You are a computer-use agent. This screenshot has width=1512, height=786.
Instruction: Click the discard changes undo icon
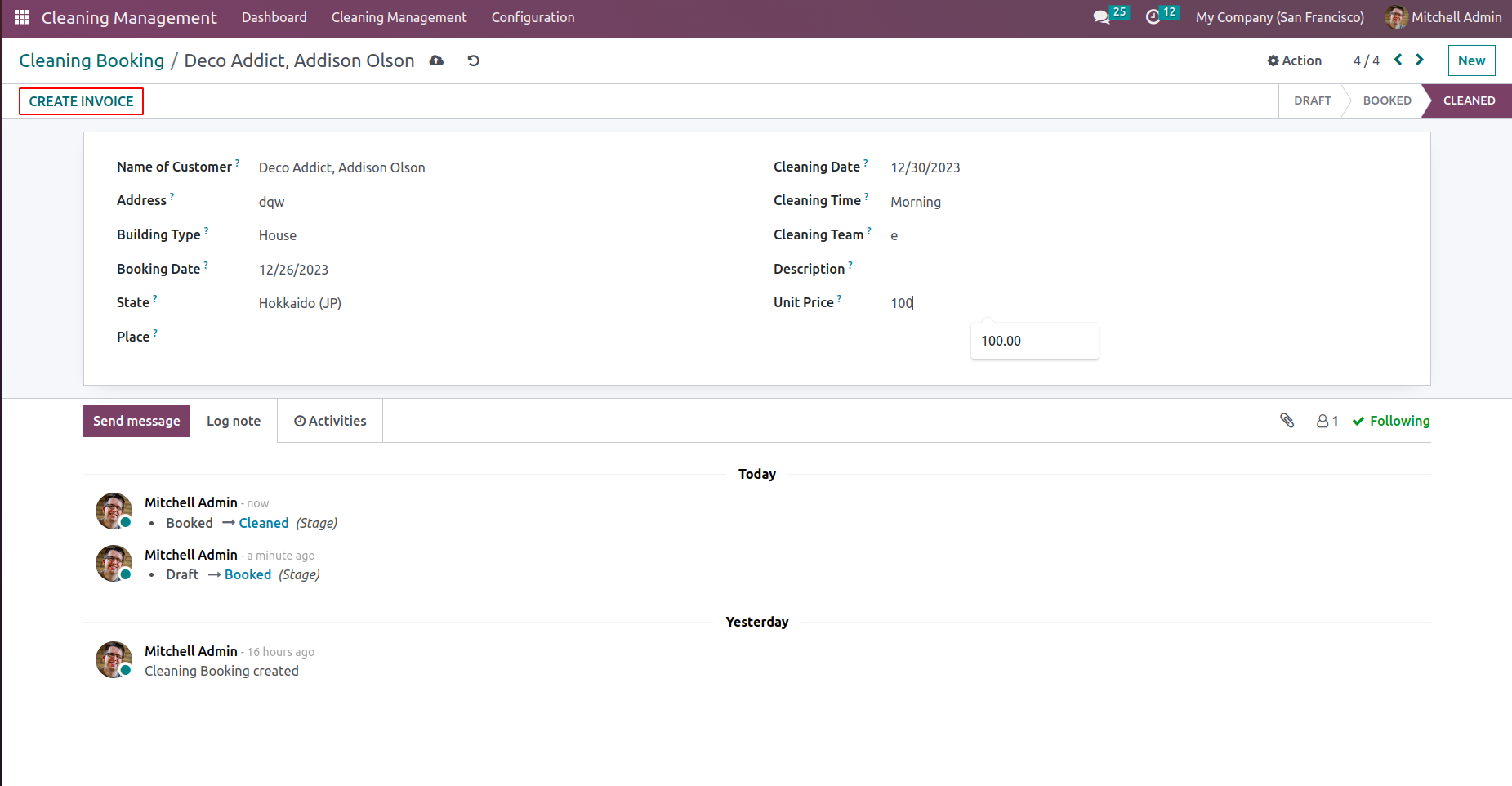[x=473, y=60]
